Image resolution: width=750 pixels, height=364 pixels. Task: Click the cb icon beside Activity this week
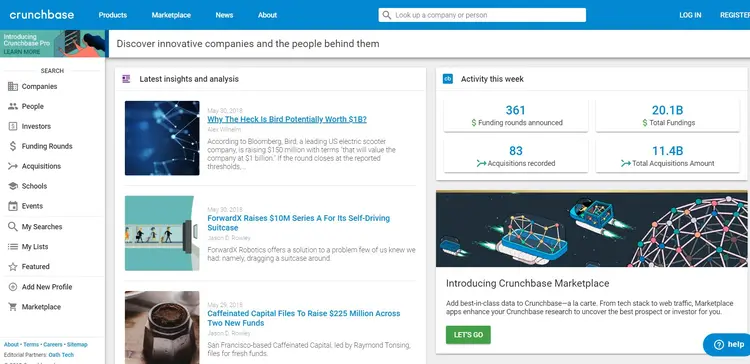[448, 79]
